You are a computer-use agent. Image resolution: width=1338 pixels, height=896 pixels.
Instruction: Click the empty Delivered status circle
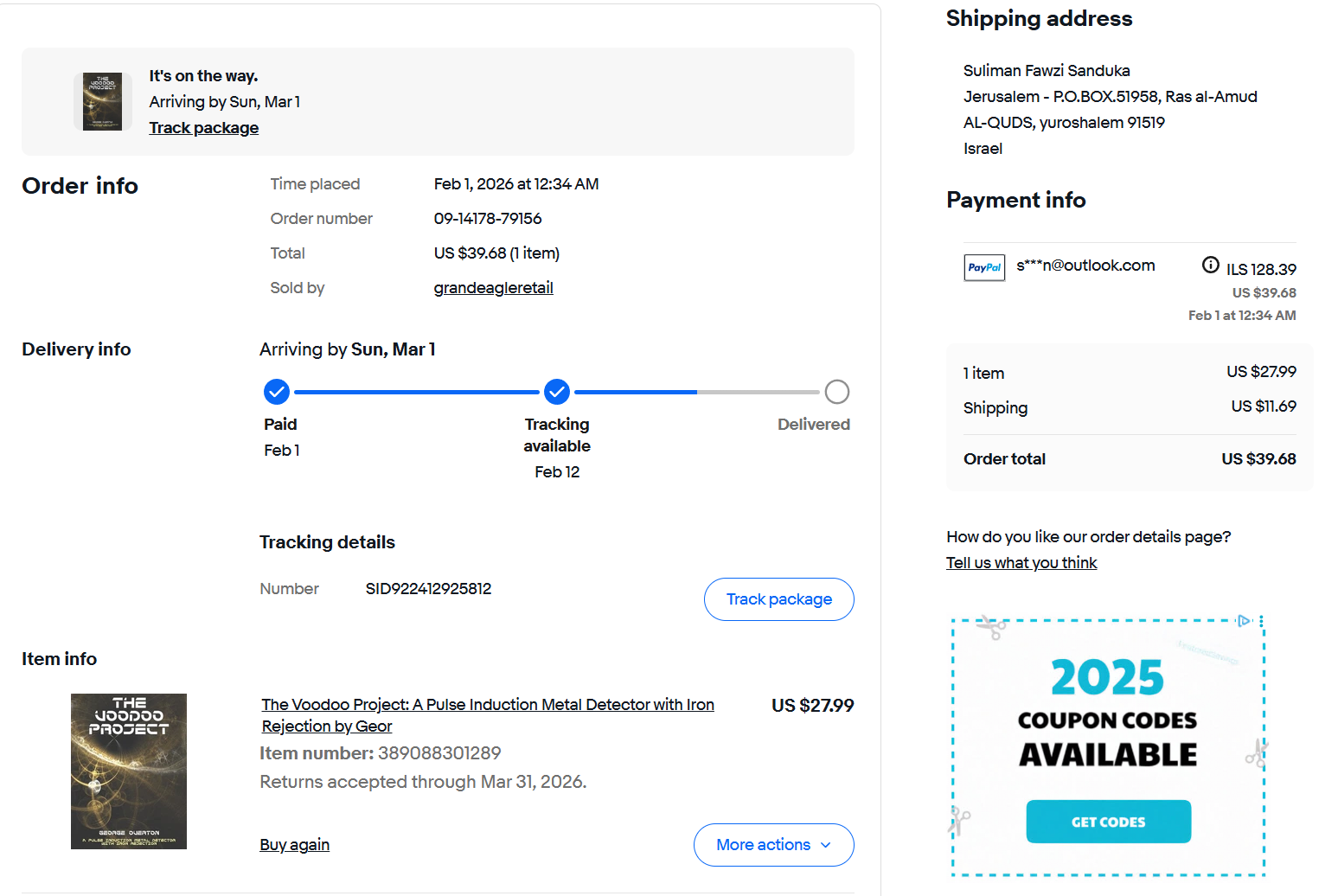[x=836, y=392]
